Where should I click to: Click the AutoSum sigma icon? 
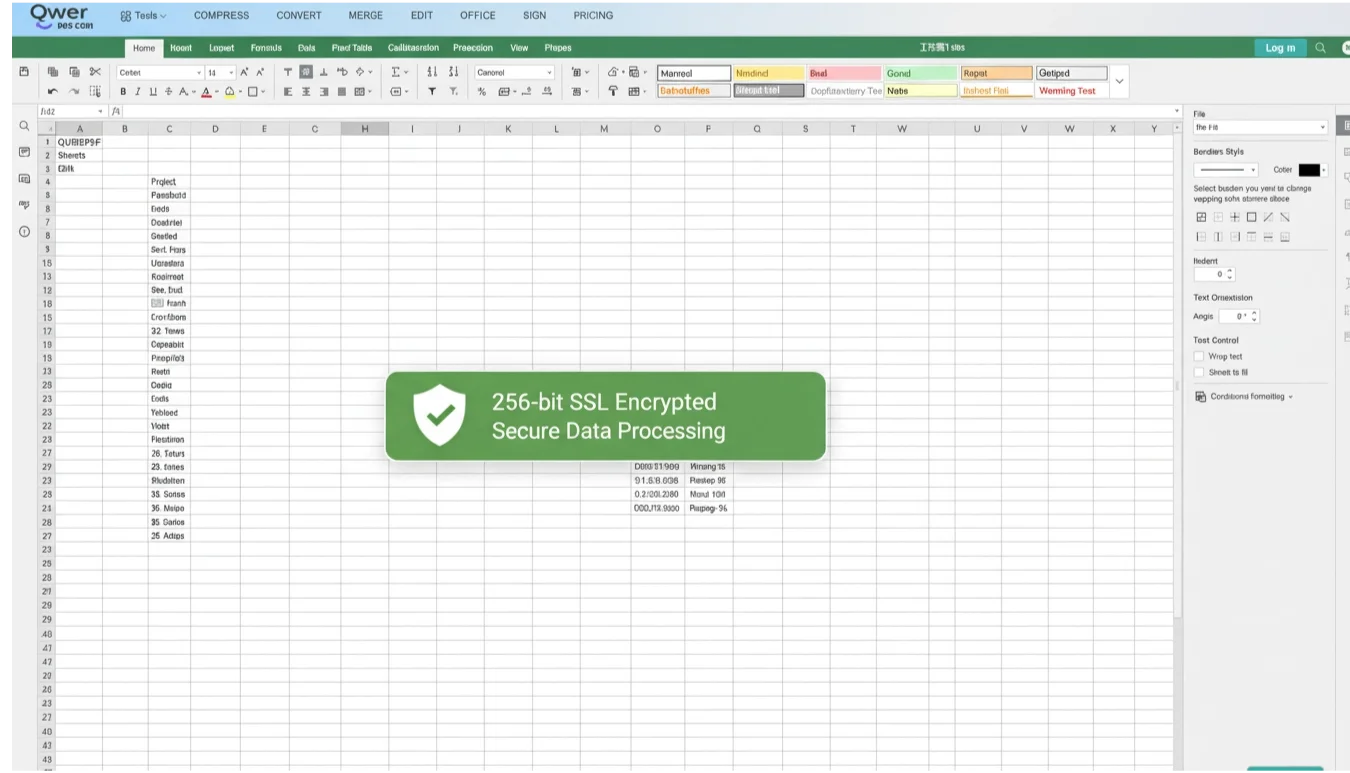pos(396,72)
